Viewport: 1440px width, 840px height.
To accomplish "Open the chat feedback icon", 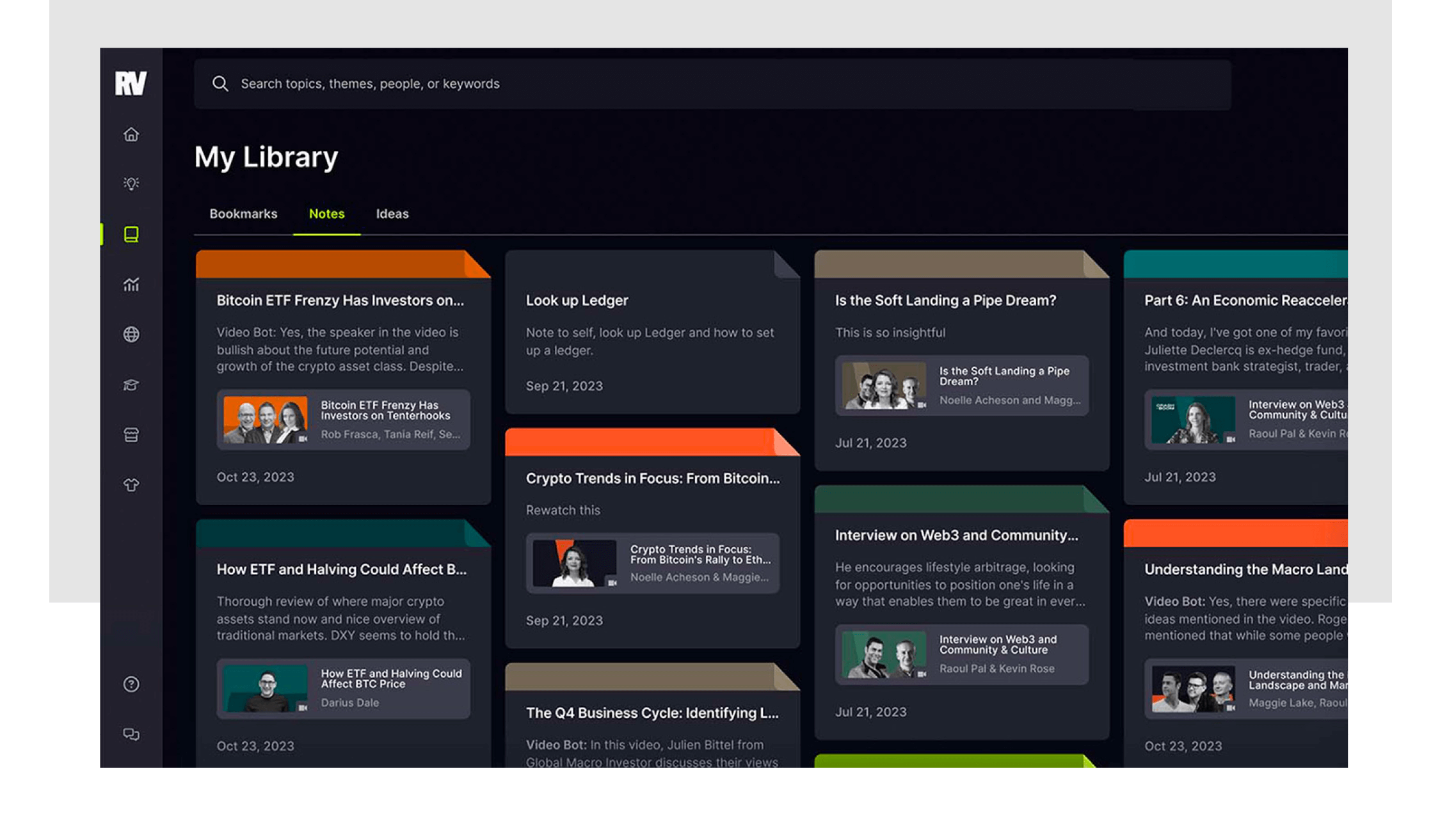I will 131,734.
